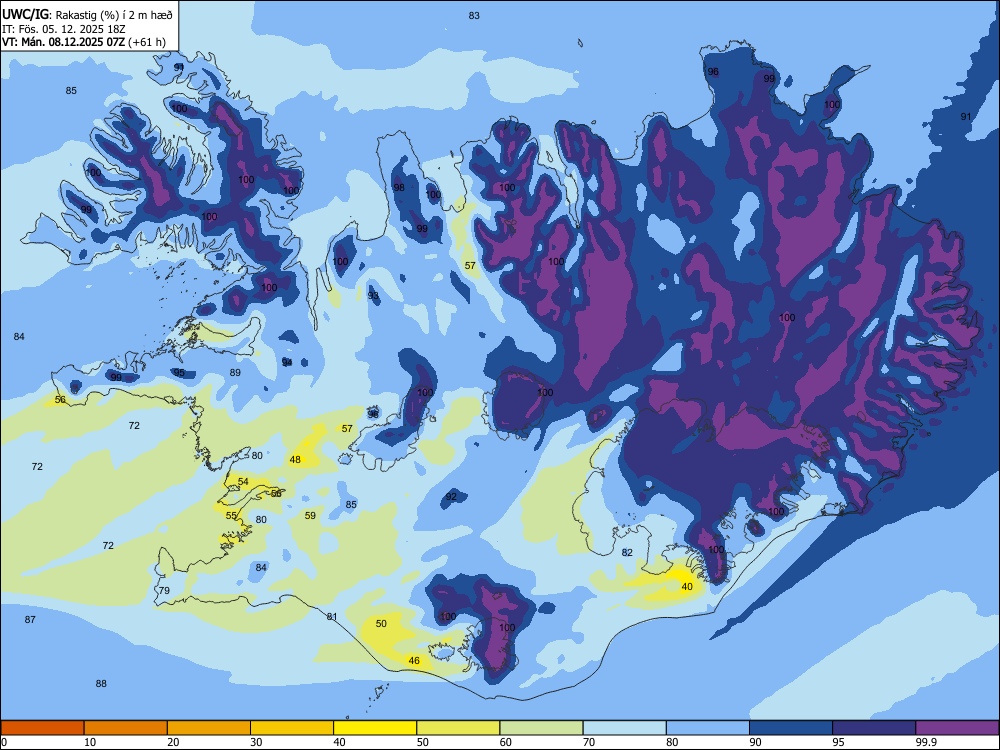The image size is (1000, 750).
Task: Click the legend label '30'
Action: [256, 742]
